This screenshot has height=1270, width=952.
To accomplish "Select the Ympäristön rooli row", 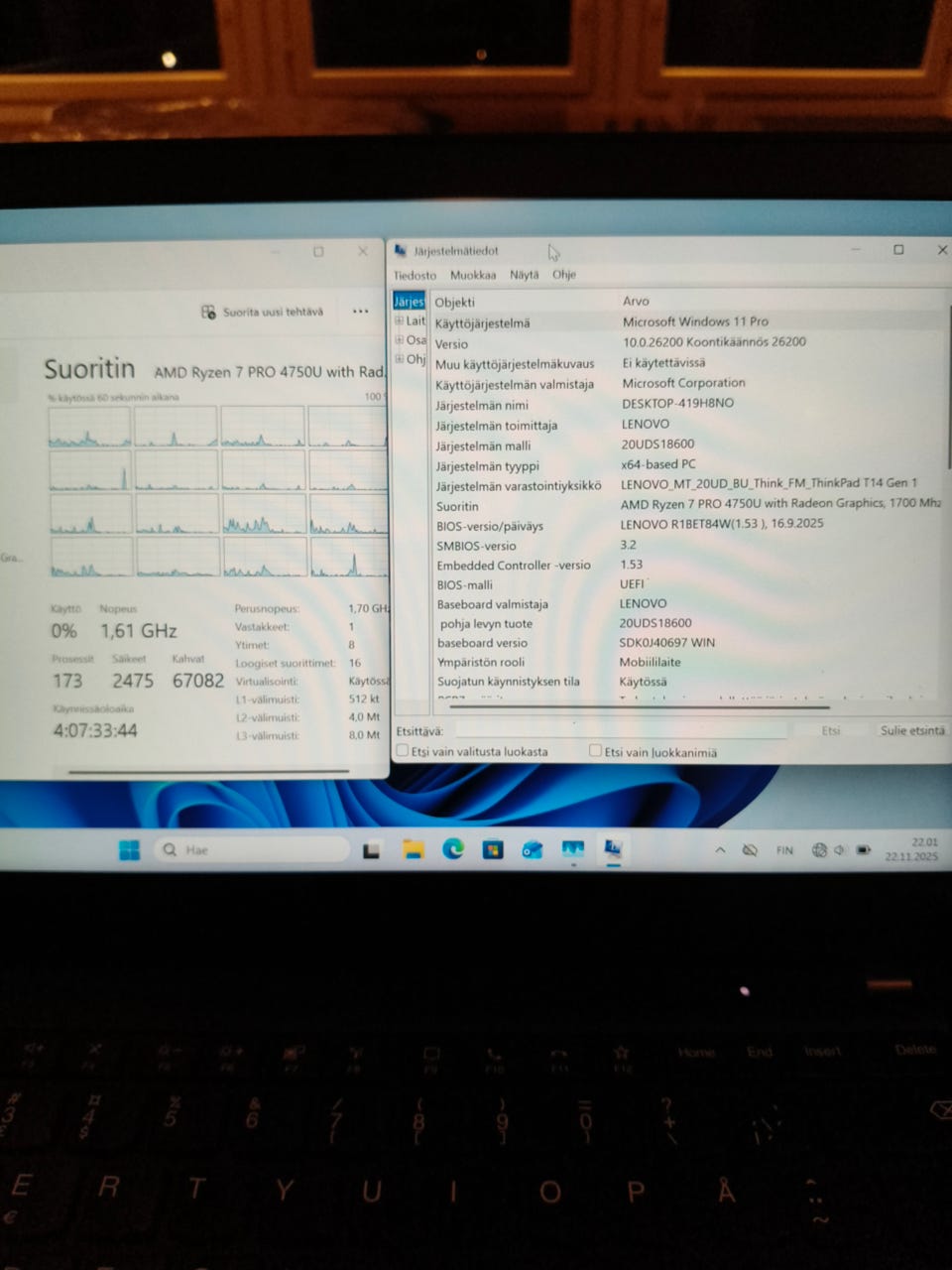I will coord(688,662).
